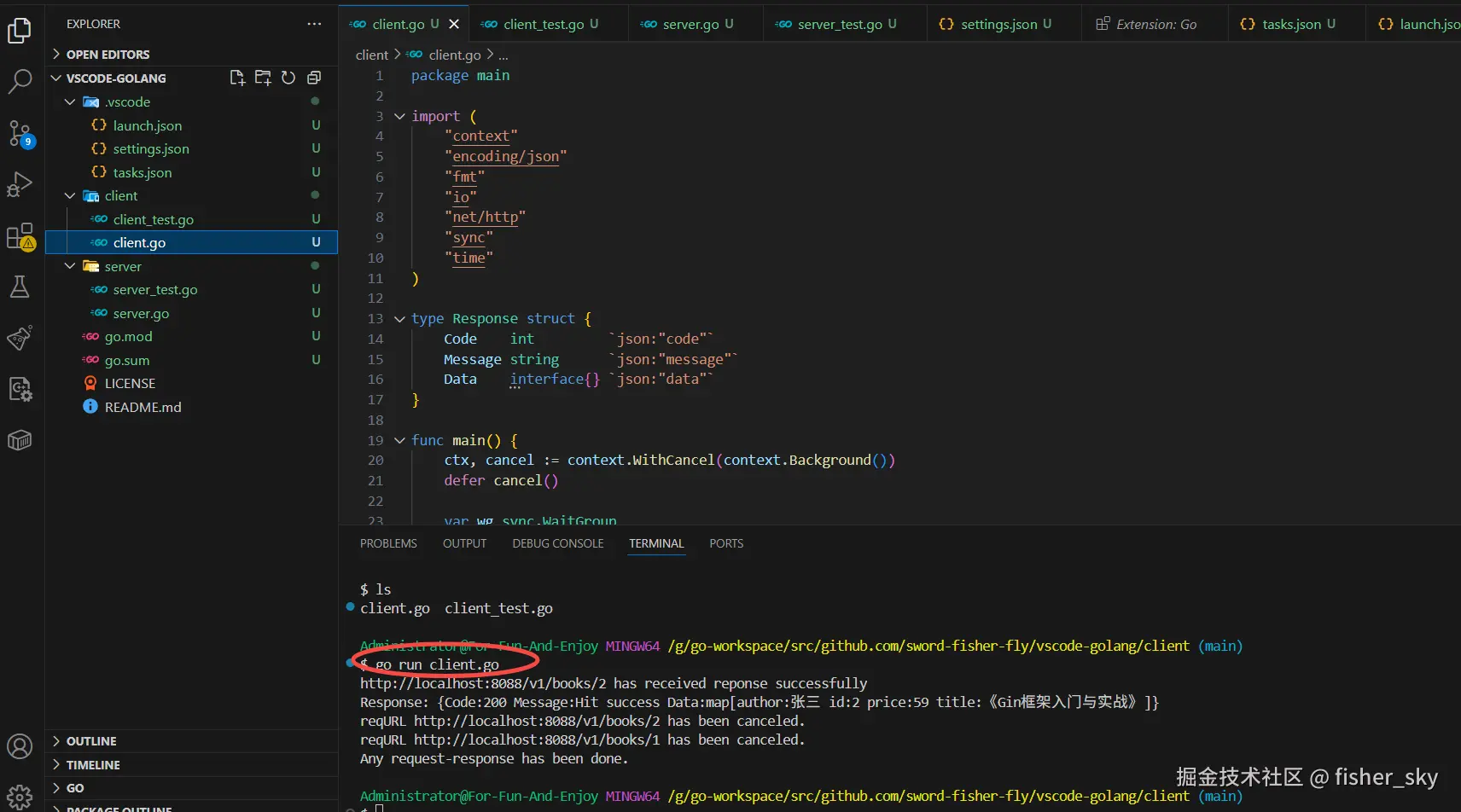This screenshot has height=812, width=1461.
Task: Click the "context" import path
Action: click(x=480, y=136)
